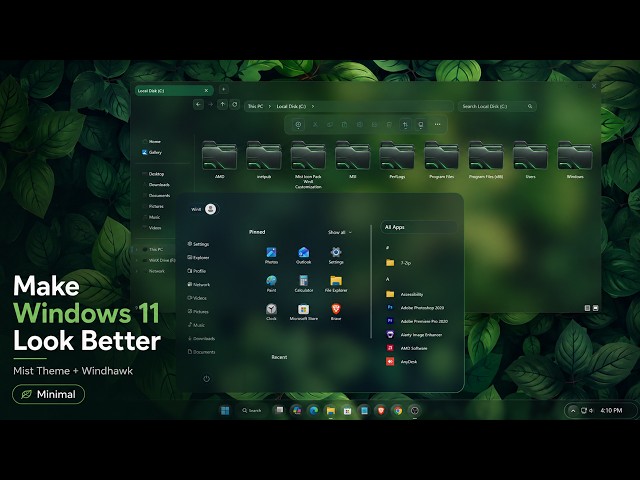
Task: Click the Refresh button in File Explorer
Action: [235, 104]
